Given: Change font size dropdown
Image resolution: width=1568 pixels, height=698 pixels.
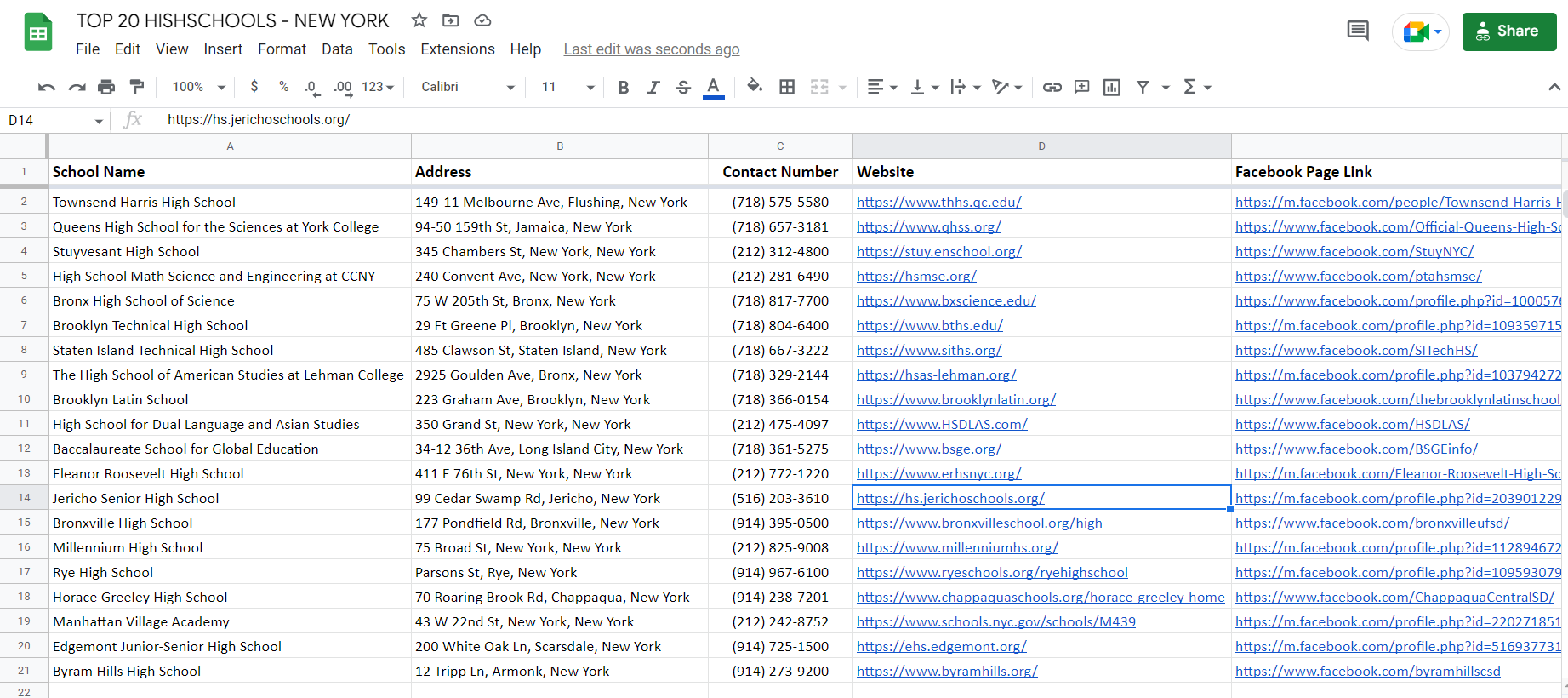Looking at the screenshot, I should click(x=567, y=87).
